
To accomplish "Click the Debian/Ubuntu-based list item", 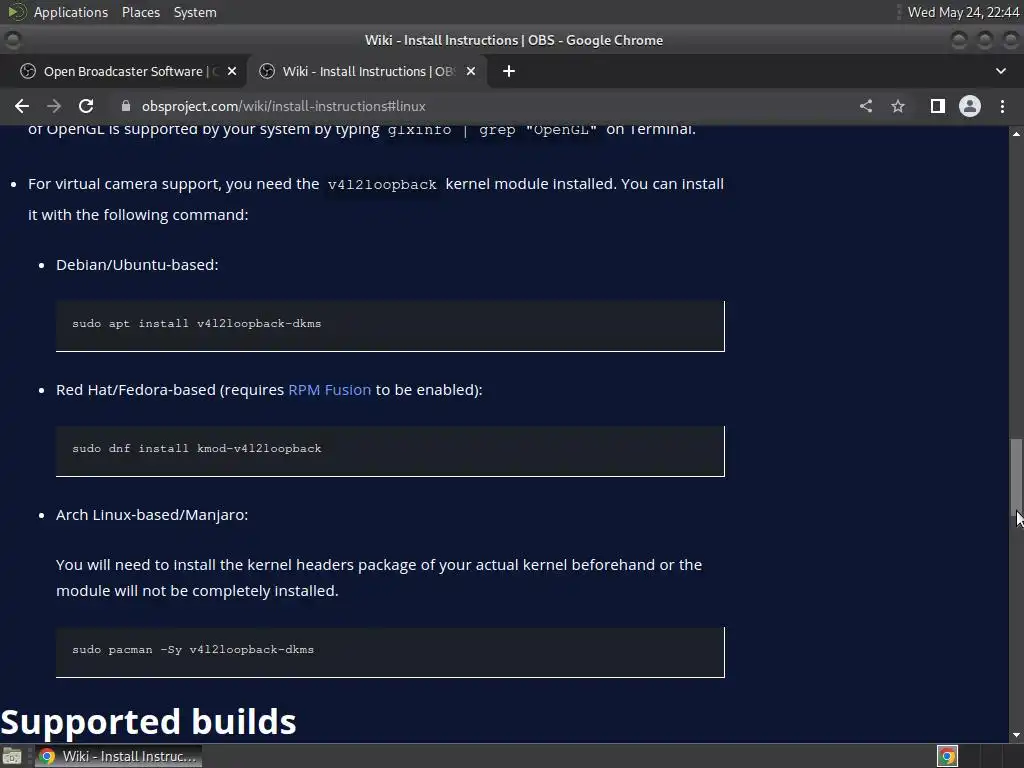I will point(137,264).
